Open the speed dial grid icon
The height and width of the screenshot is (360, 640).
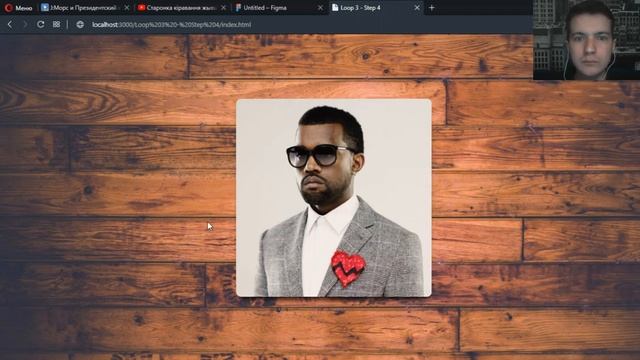coord(56,24)
